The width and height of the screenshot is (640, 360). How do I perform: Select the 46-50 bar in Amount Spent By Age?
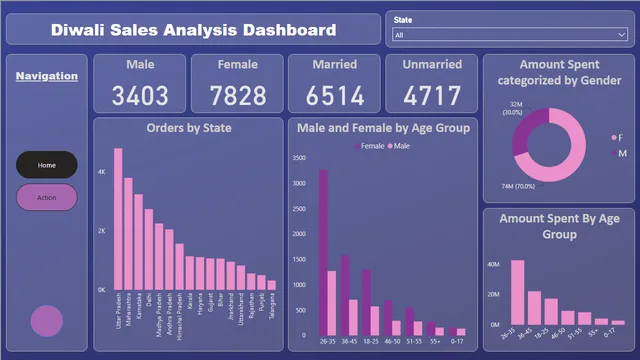(568, 318)
